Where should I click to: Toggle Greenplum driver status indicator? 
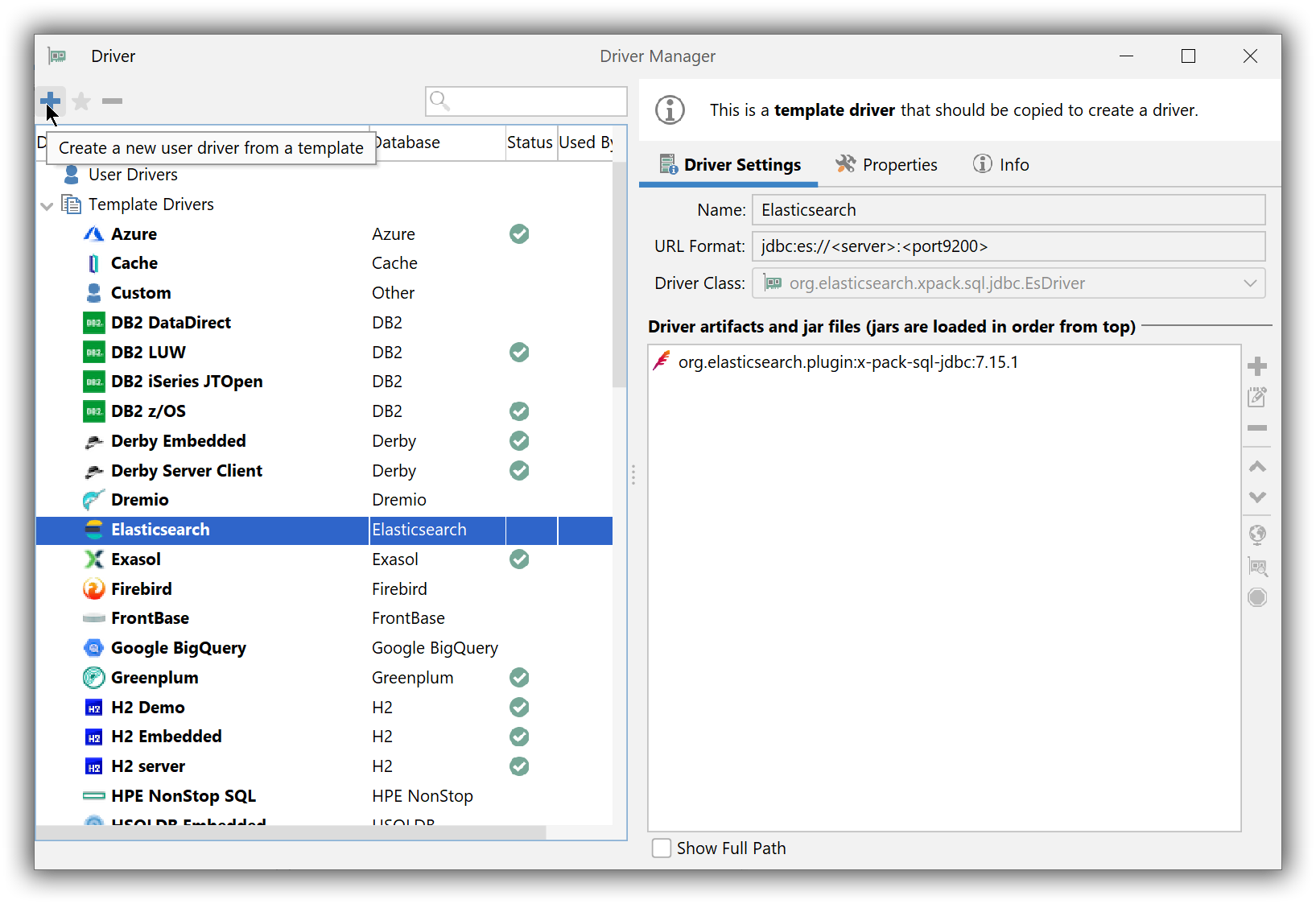(x=518, y=677)
